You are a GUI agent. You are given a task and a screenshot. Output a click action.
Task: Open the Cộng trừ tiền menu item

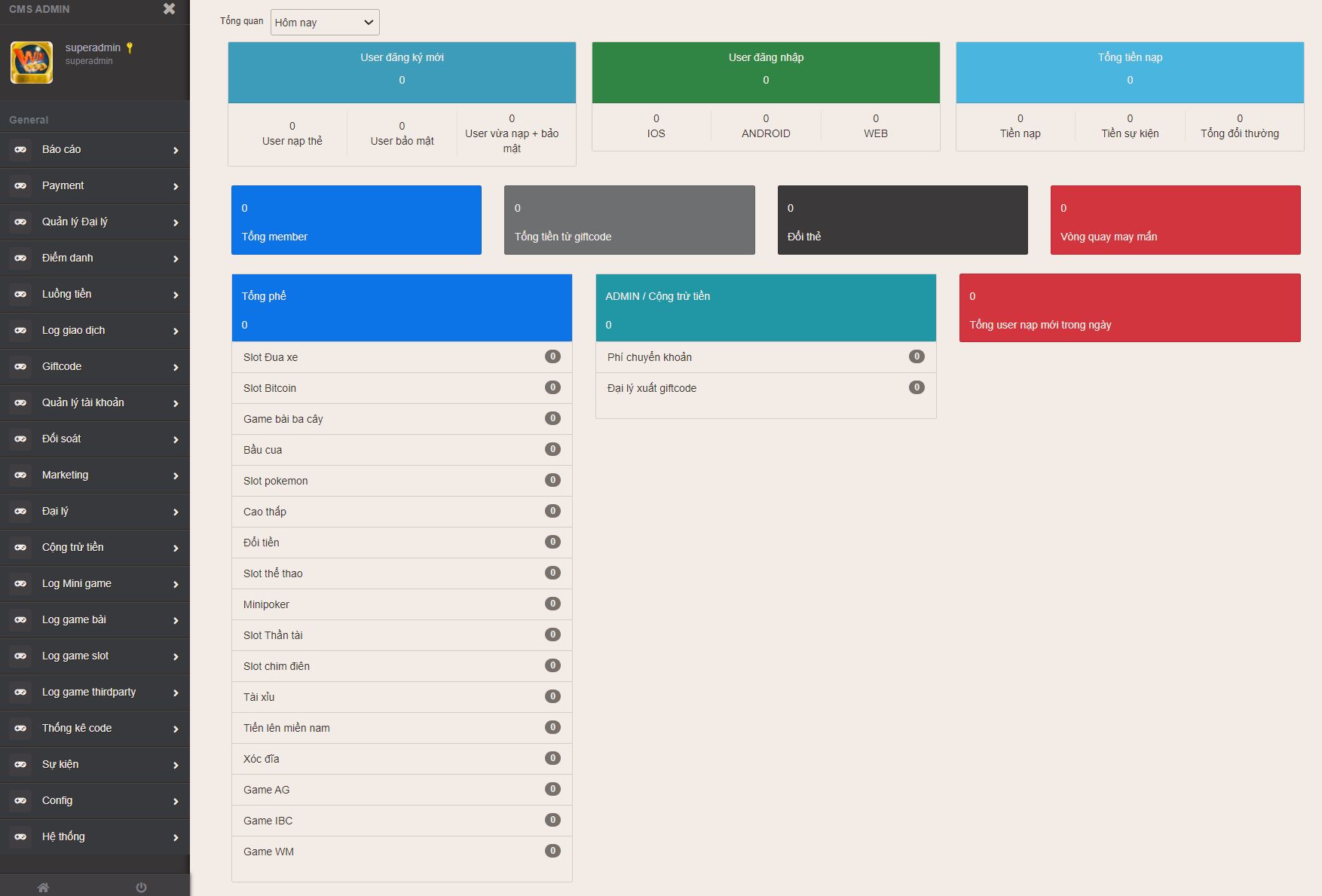(95, 548)
